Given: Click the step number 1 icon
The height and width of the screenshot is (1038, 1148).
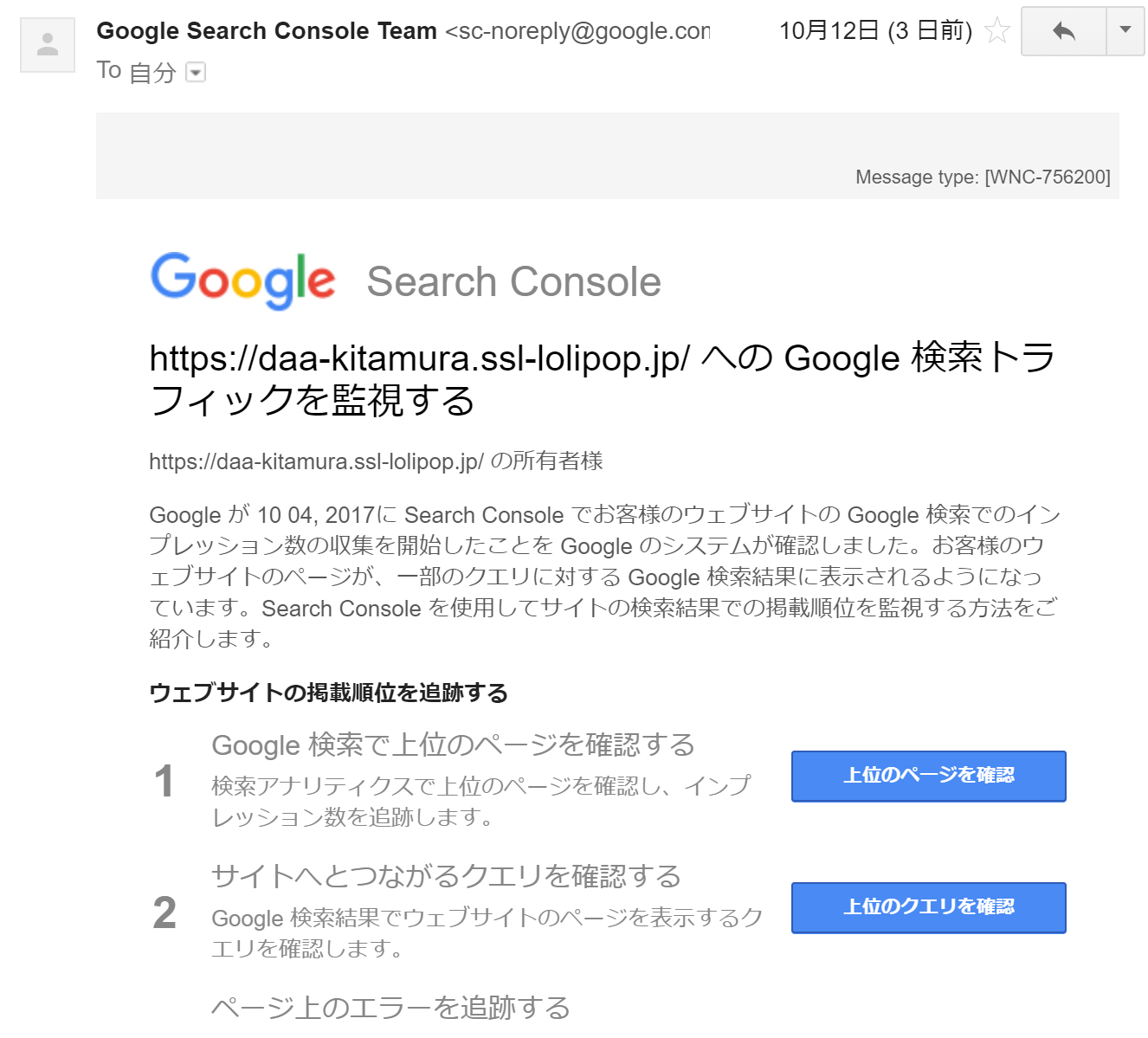Looking at the screenshot, I should pyautogui.click(x=164, y=782).
